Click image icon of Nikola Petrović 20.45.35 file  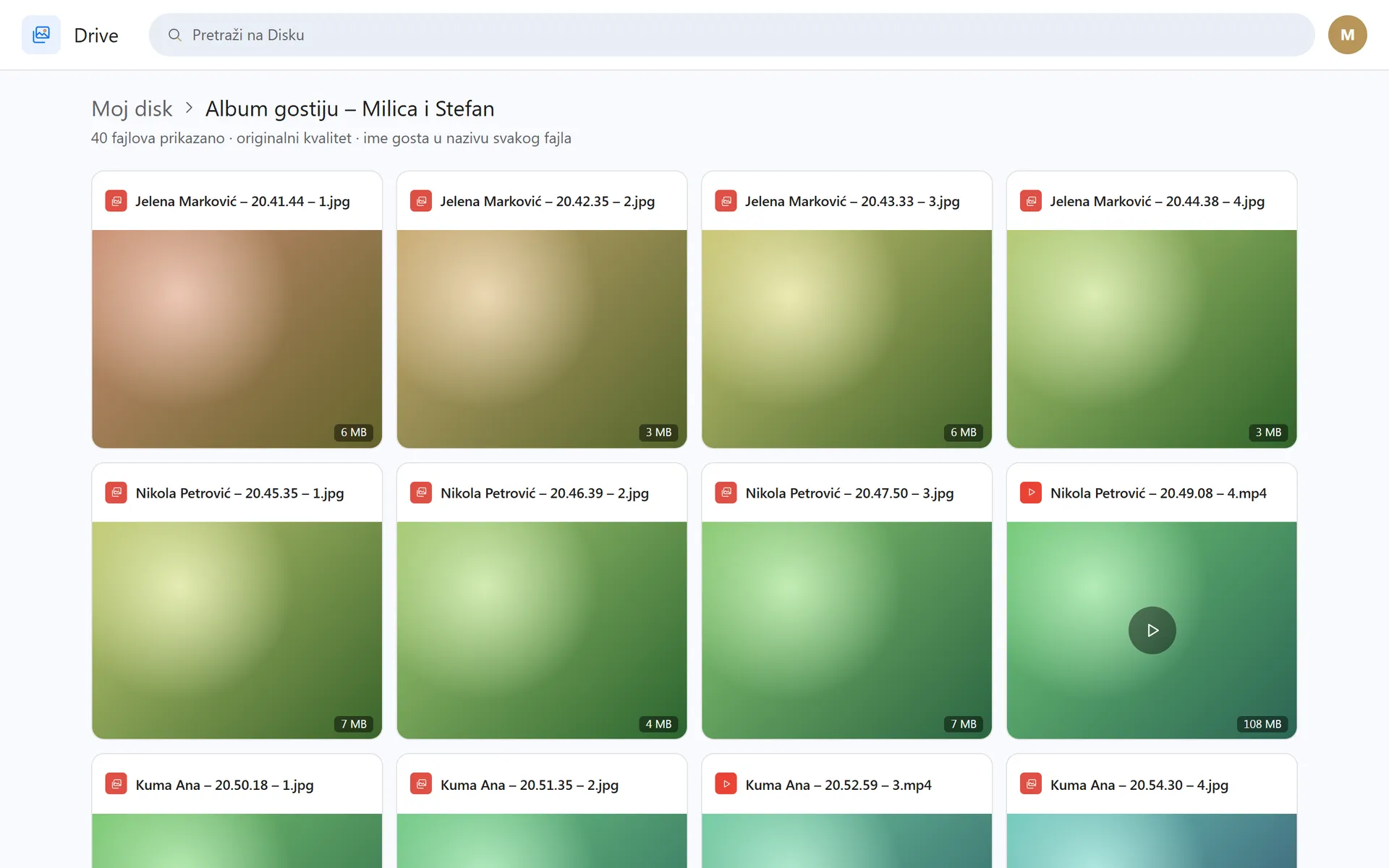tap(116, 493)
